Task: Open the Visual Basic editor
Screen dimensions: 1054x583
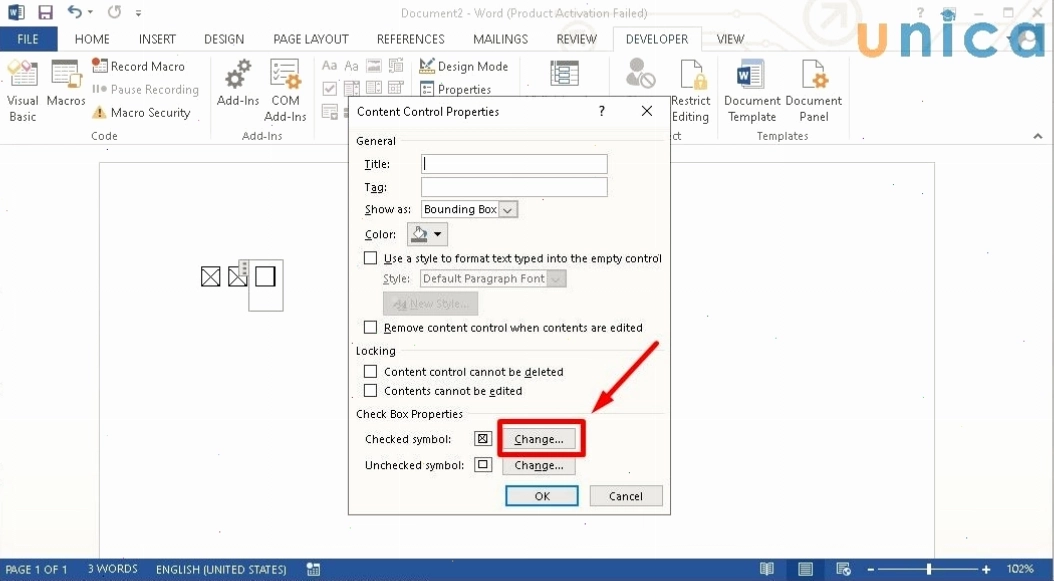Action: [x=22, y=91]
